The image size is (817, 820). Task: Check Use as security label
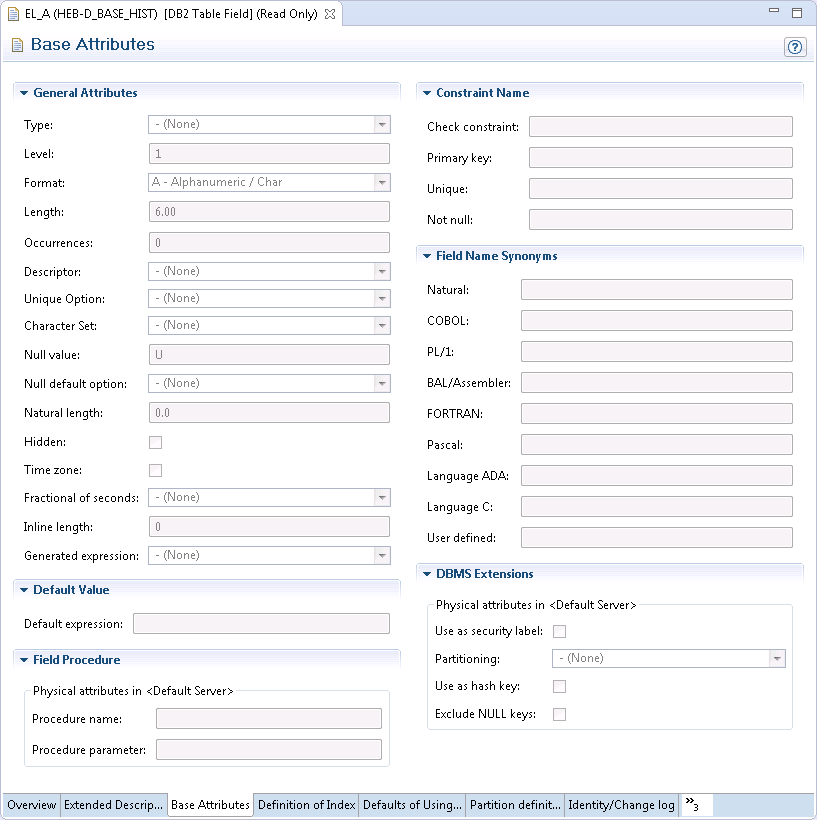pyautogui.click(x=560, y=631)
